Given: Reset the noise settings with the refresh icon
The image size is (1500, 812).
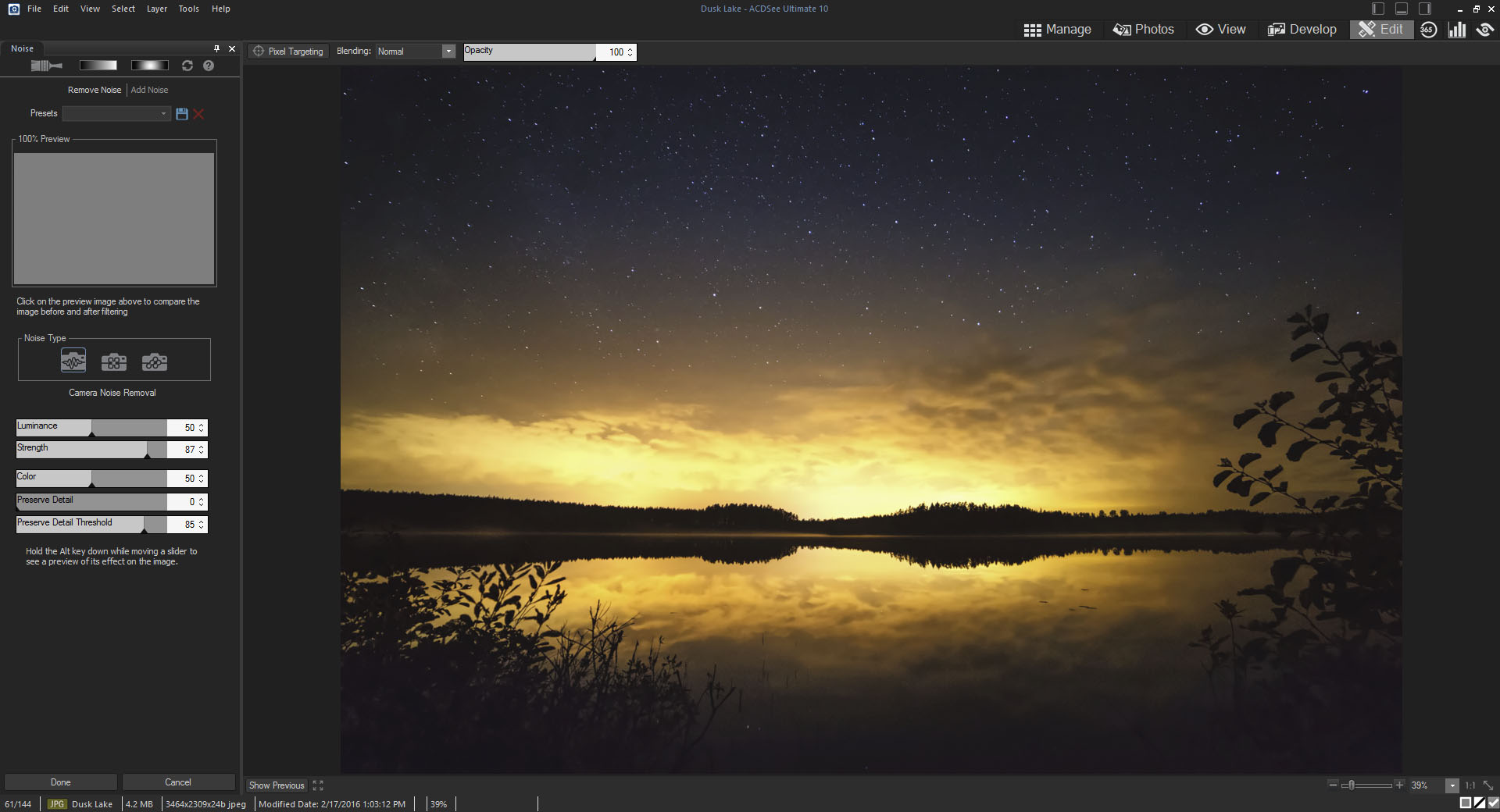Looking at the screenshot, I should click(187, 66).
